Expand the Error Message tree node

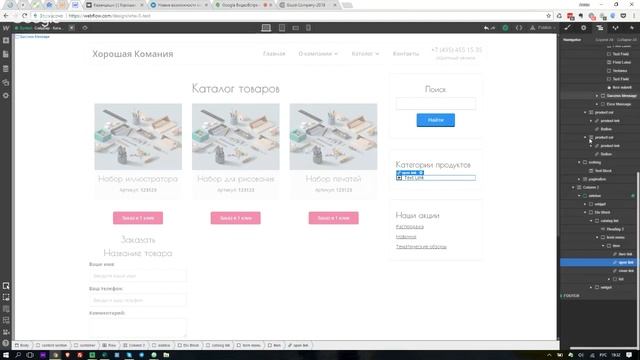[x=597, y=104]
